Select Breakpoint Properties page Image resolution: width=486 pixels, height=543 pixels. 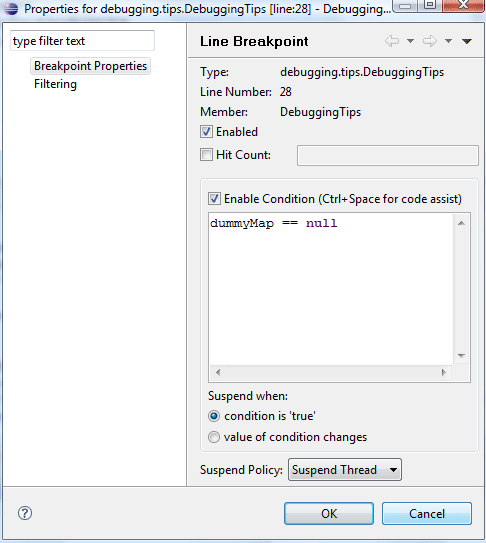(x=90, y=66)
